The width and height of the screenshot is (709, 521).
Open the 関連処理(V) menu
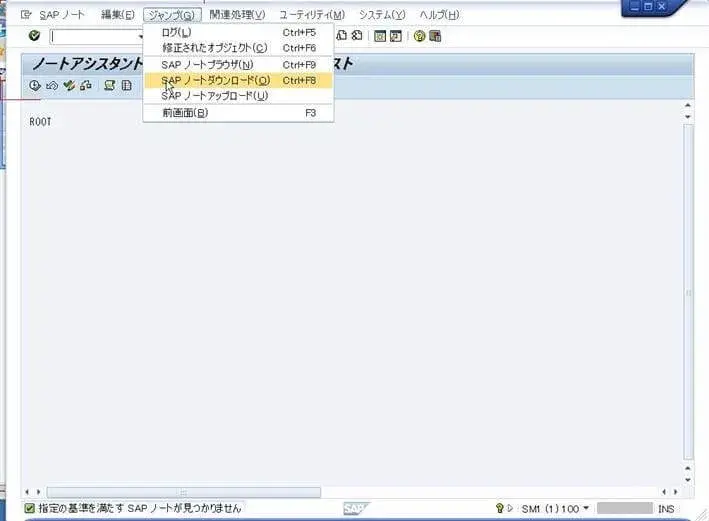pos(237,15)
